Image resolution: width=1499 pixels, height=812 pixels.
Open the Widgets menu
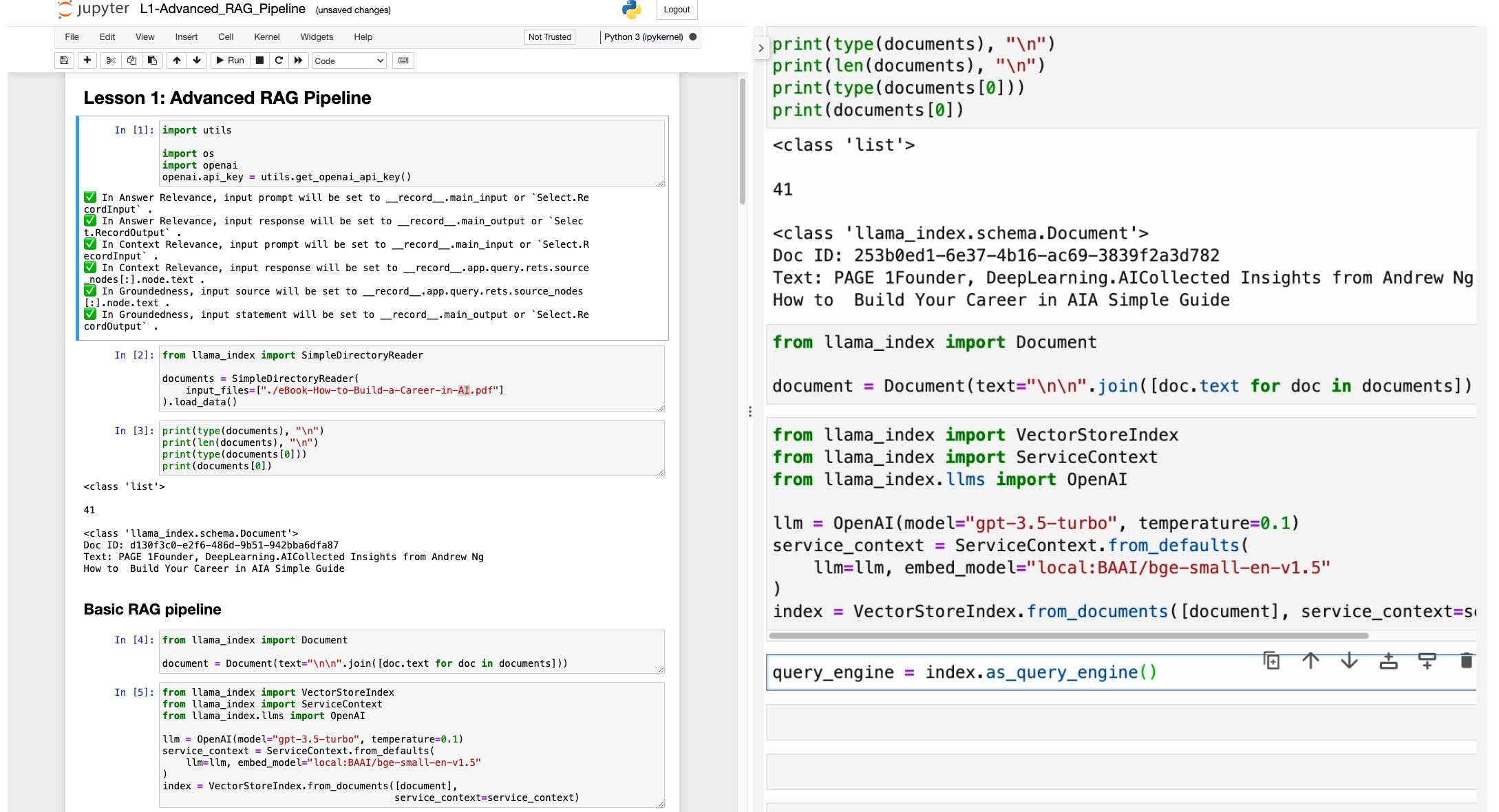(x=317, y=37)
